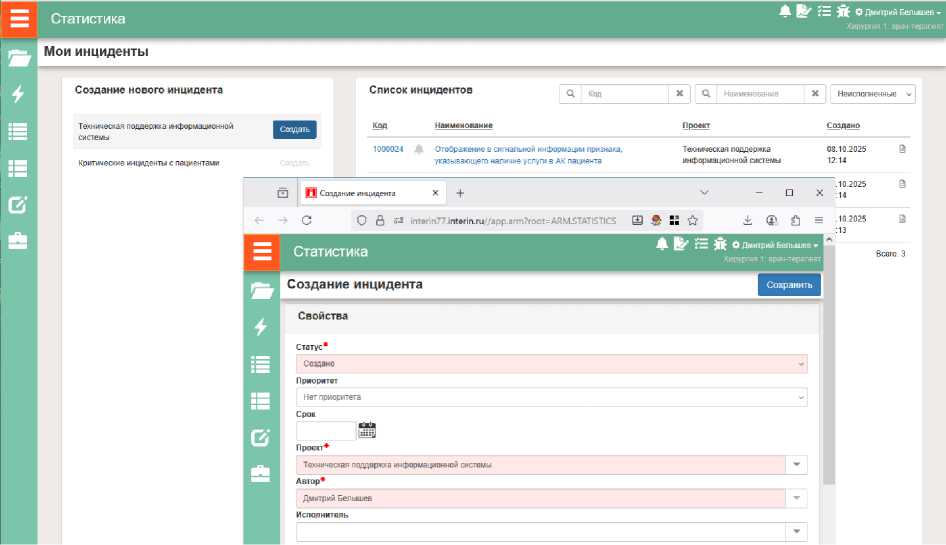Open incident name link Отображение в сигнальной информации
The height and width of the screenshot is (545, 946).
pos(528,155)
